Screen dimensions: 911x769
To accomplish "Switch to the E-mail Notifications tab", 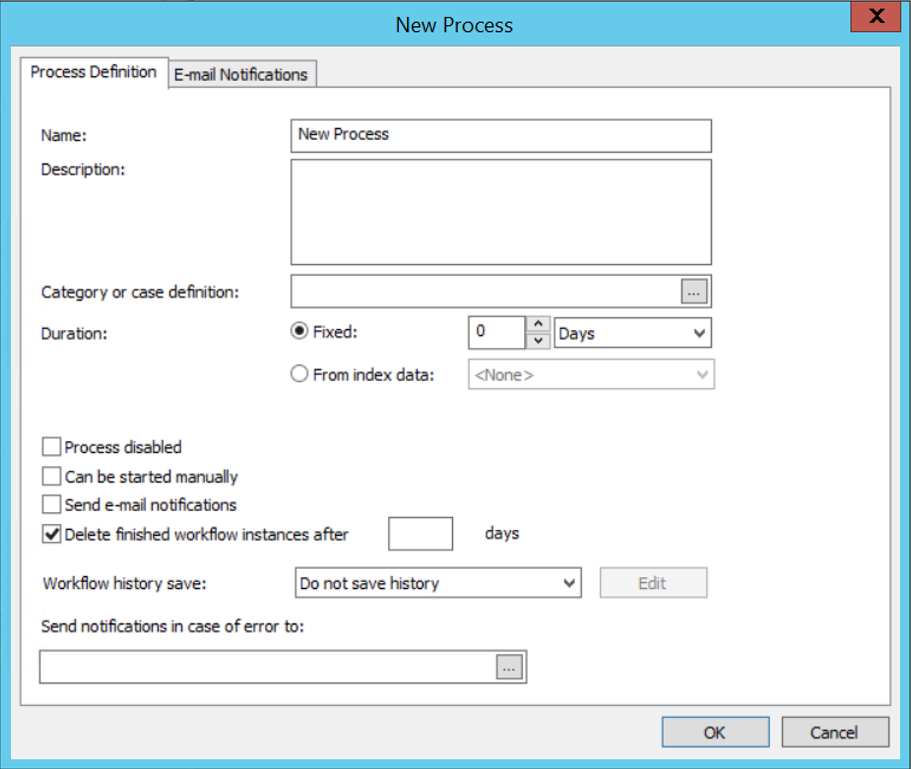I will tap(241, 73).
